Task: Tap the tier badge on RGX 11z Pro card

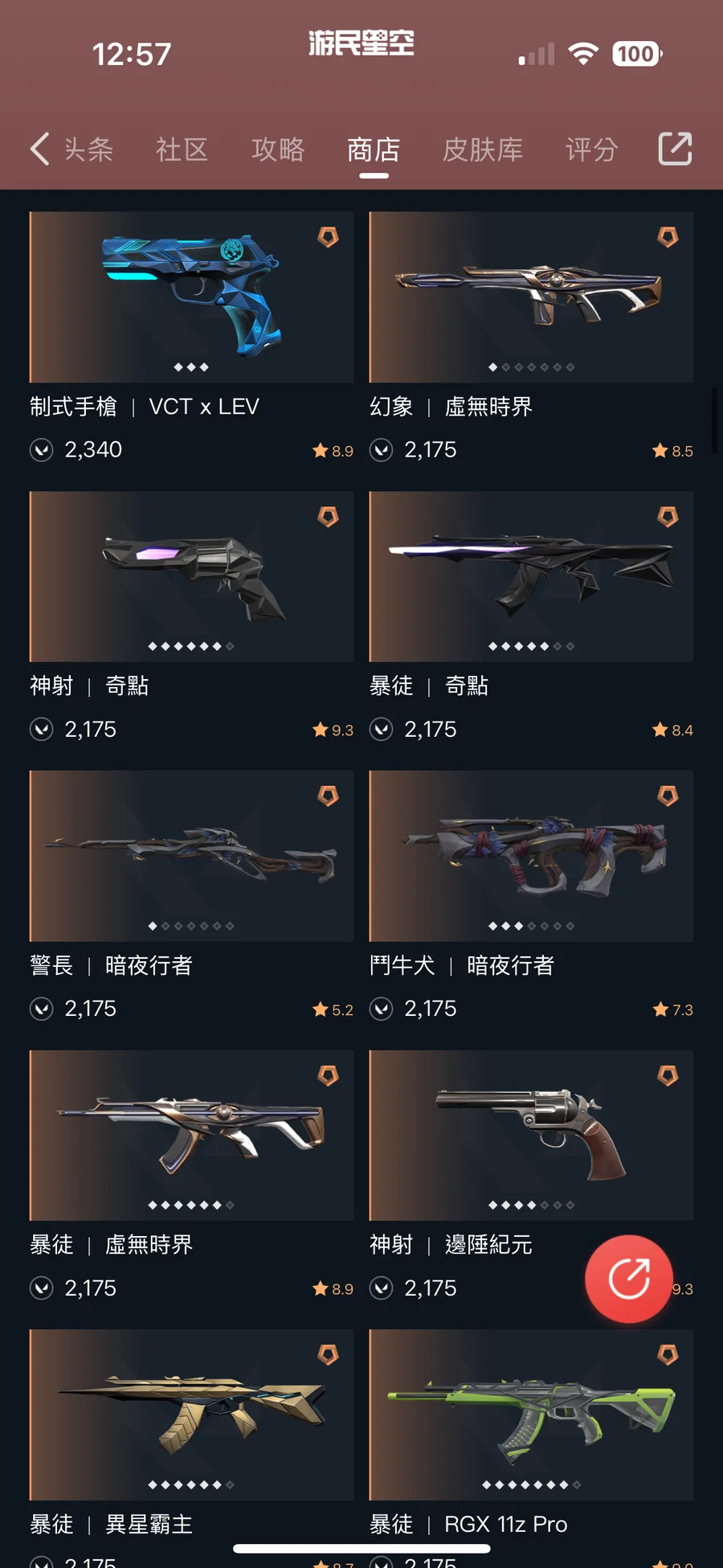Action: [x=668, y=1355]
